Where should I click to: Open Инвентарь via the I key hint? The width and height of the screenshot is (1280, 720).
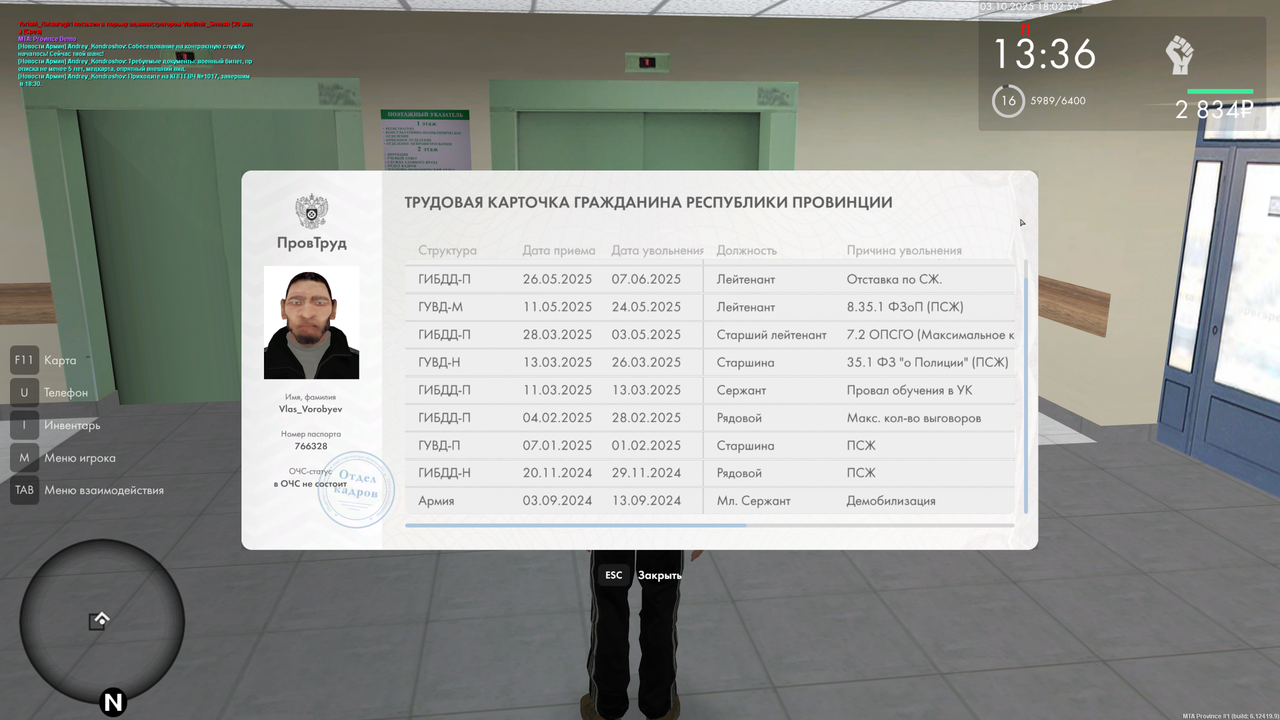[55, 425]
